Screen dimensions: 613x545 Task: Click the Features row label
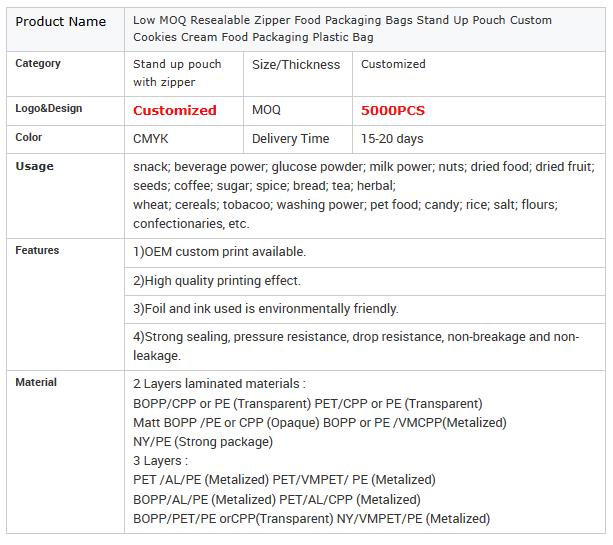[x=37, y=250]
